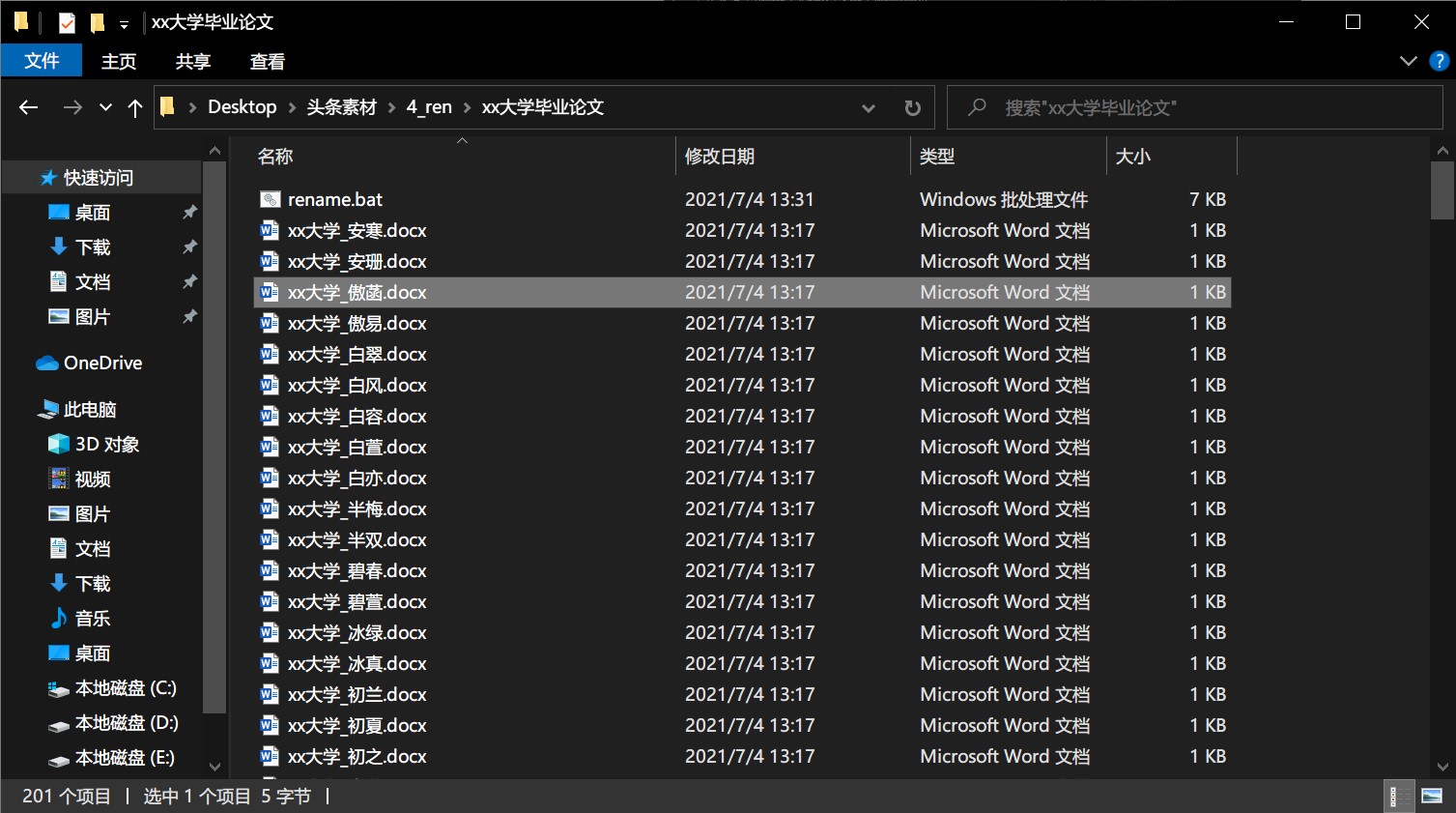The height and width of the screenshot is (813, 1456).
Task: Select 快速访问 in the navigation pane
Action: click(x=99, y=178)
